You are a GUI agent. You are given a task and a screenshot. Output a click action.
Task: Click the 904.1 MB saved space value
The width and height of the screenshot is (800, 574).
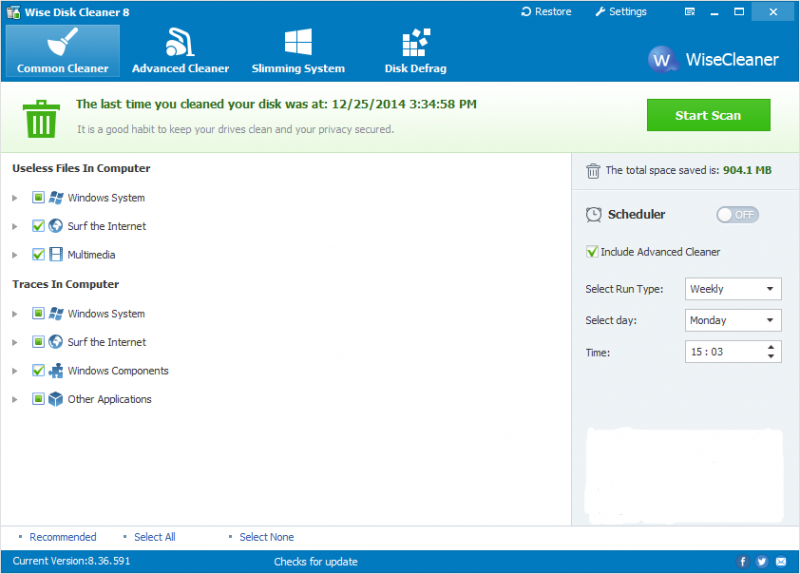pos(747,170)
